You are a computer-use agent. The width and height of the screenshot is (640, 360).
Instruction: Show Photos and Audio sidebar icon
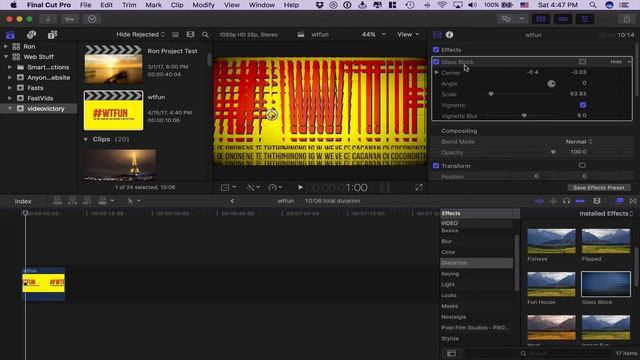pos(31,35)
